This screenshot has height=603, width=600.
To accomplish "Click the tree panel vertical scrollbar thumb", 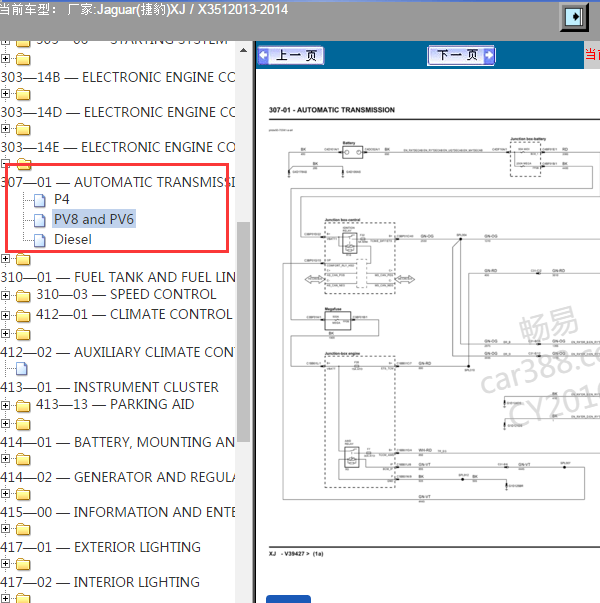I will pyautogui.click(x=243, y=332).
